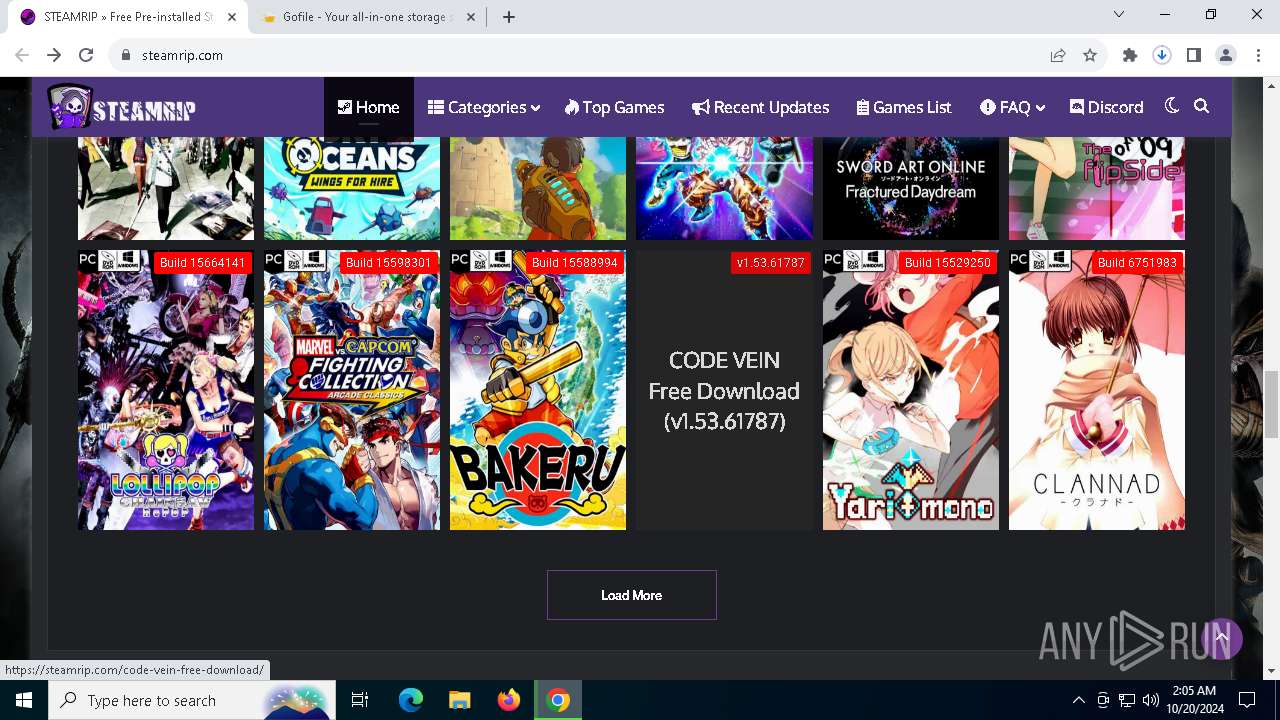Click the Build 15664141 badge
Image resolution: width=1280 pixels, height=720 pixels.
point(202,263)
